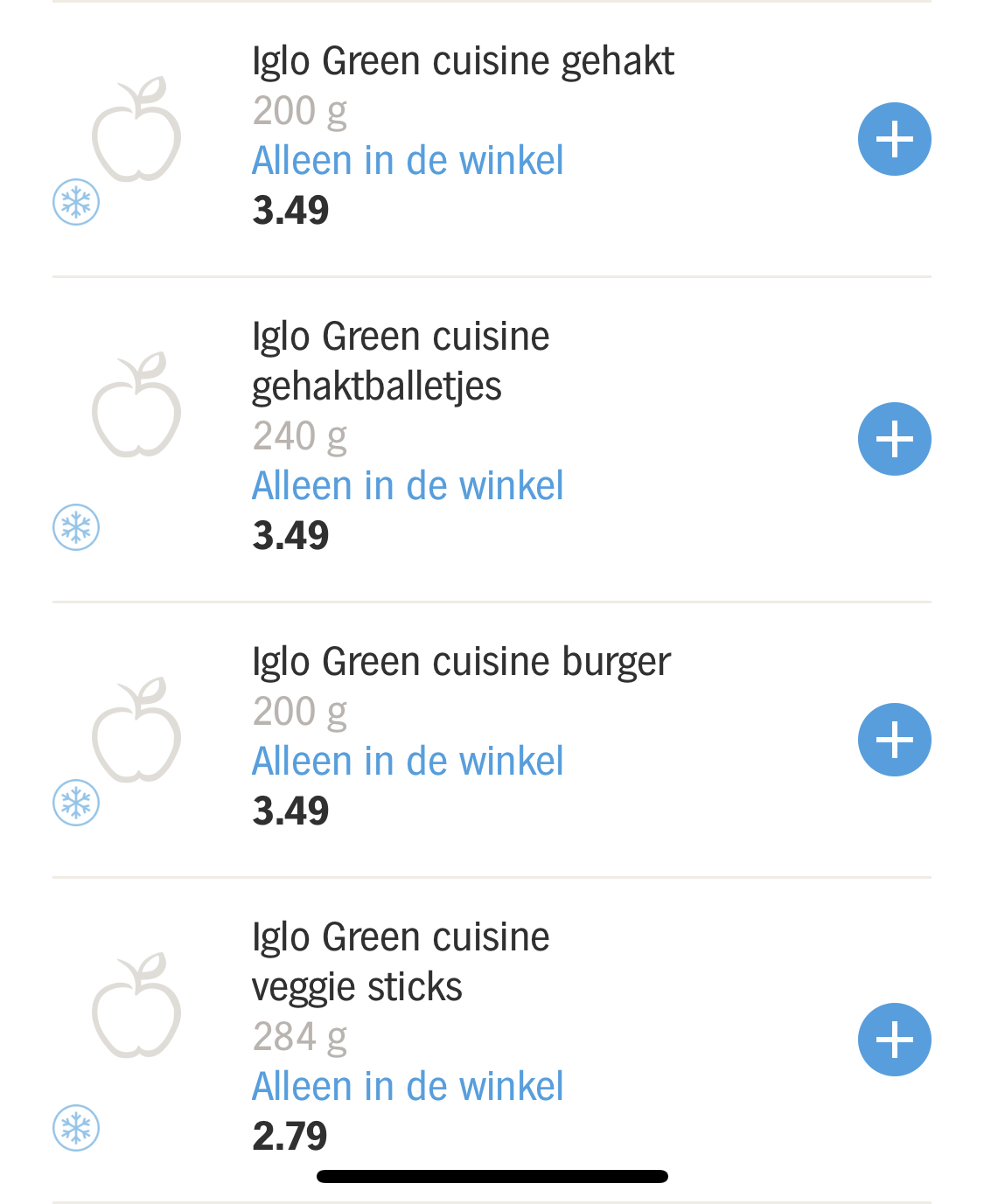This screenshot has width=984, height=1204.
Task: Tap the home indicator bar
Action: (x=492, y=1176)
